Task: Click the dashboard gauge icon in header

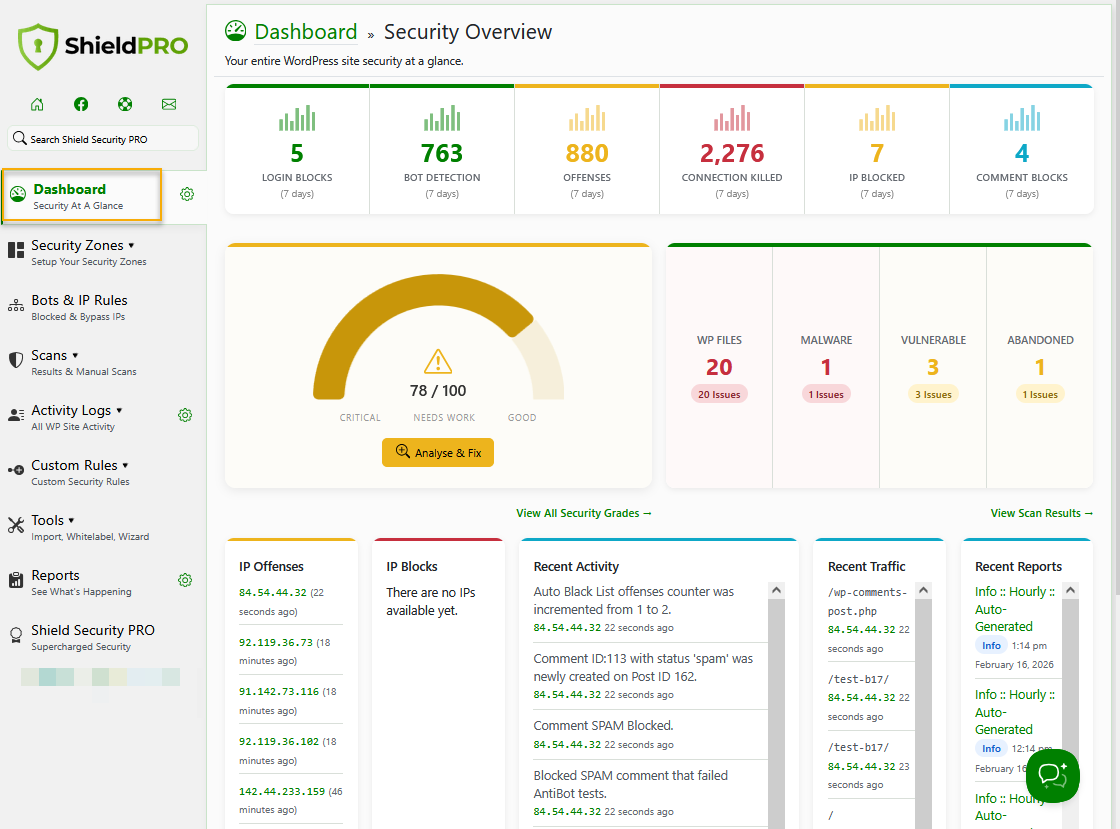Action: coord(235,31)
